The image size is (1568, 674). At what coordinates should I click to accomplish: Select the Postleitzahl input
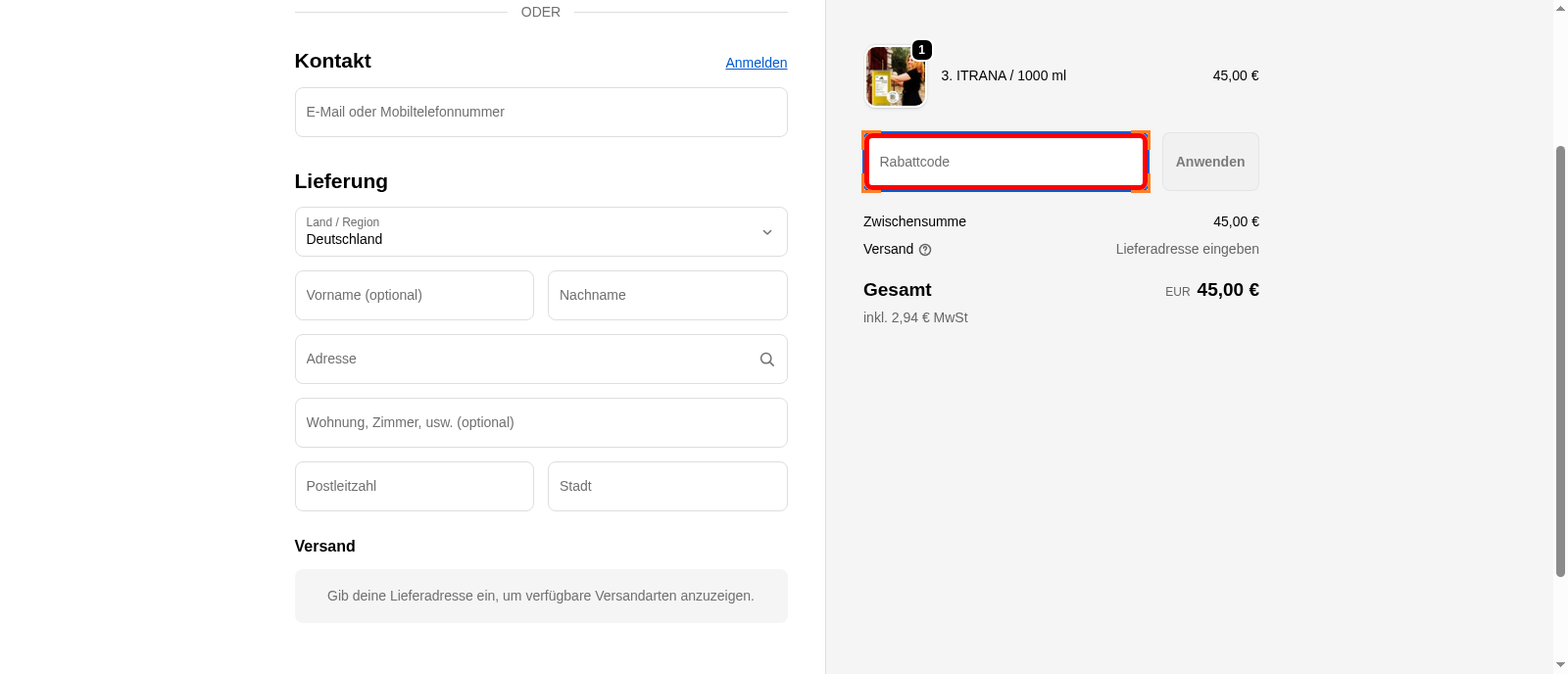click(414, 487)
